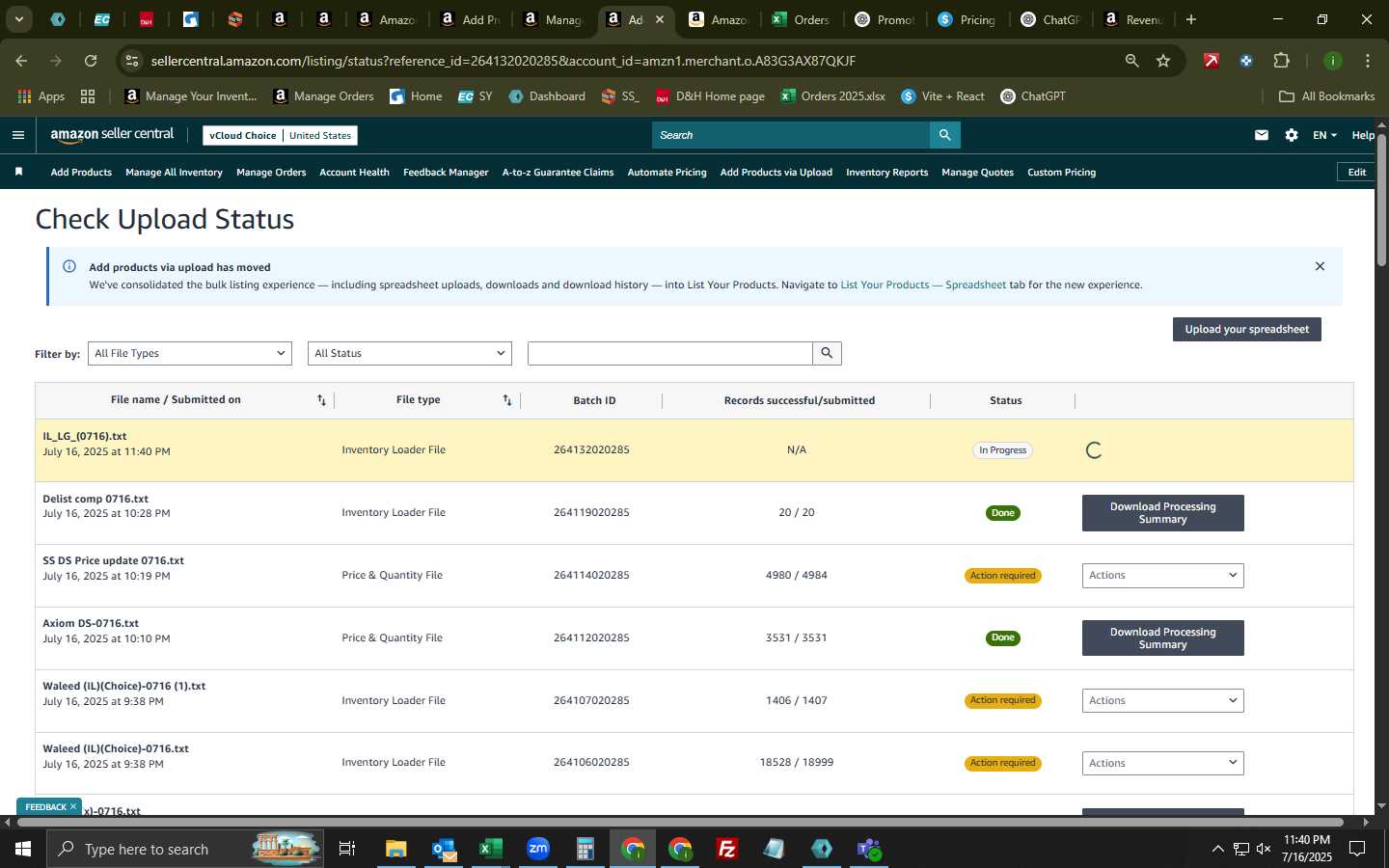Open Inventory Reports nav item
Image resolution: width=1389 pixels, height=868 pixels.
tap(886, 172)
